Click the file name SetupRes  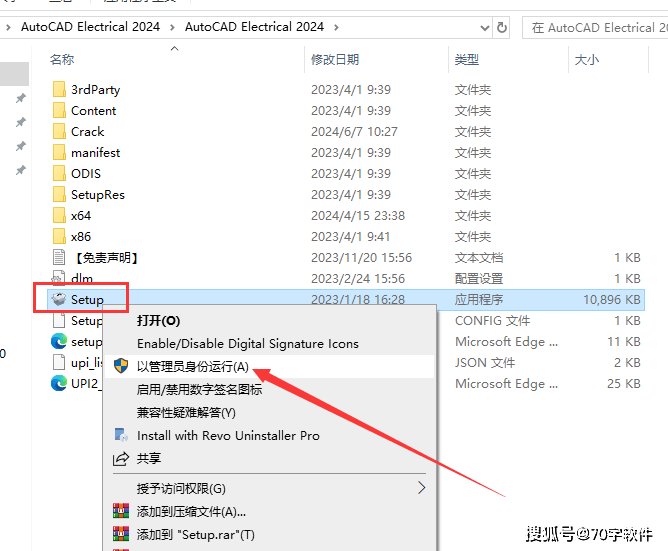98,195
